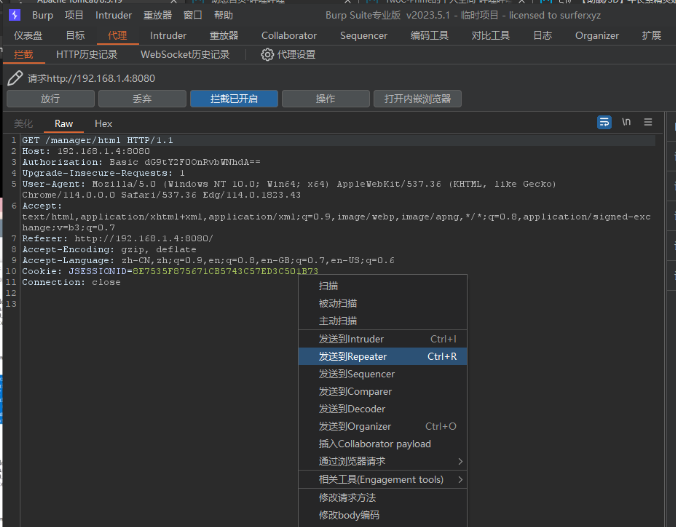
Task: Click the pencil icon beside request URL
Action: [x=15, y=78]
